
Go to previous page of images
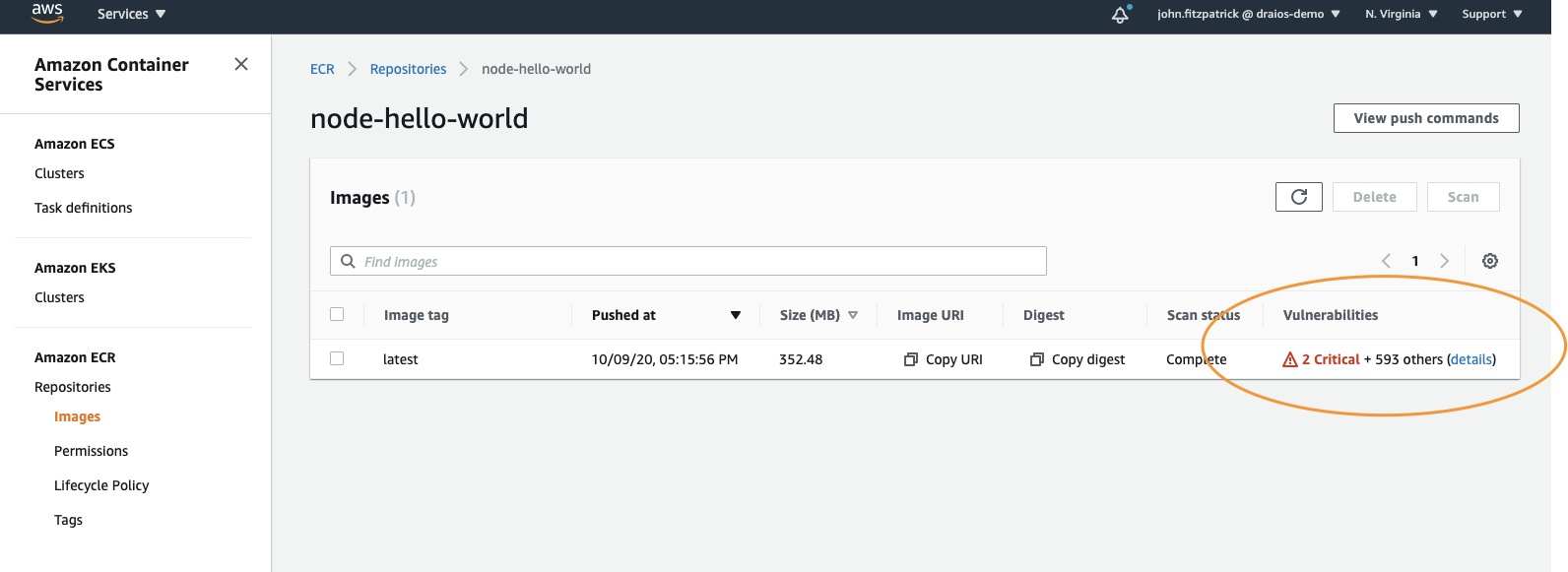pos(1386,261)
